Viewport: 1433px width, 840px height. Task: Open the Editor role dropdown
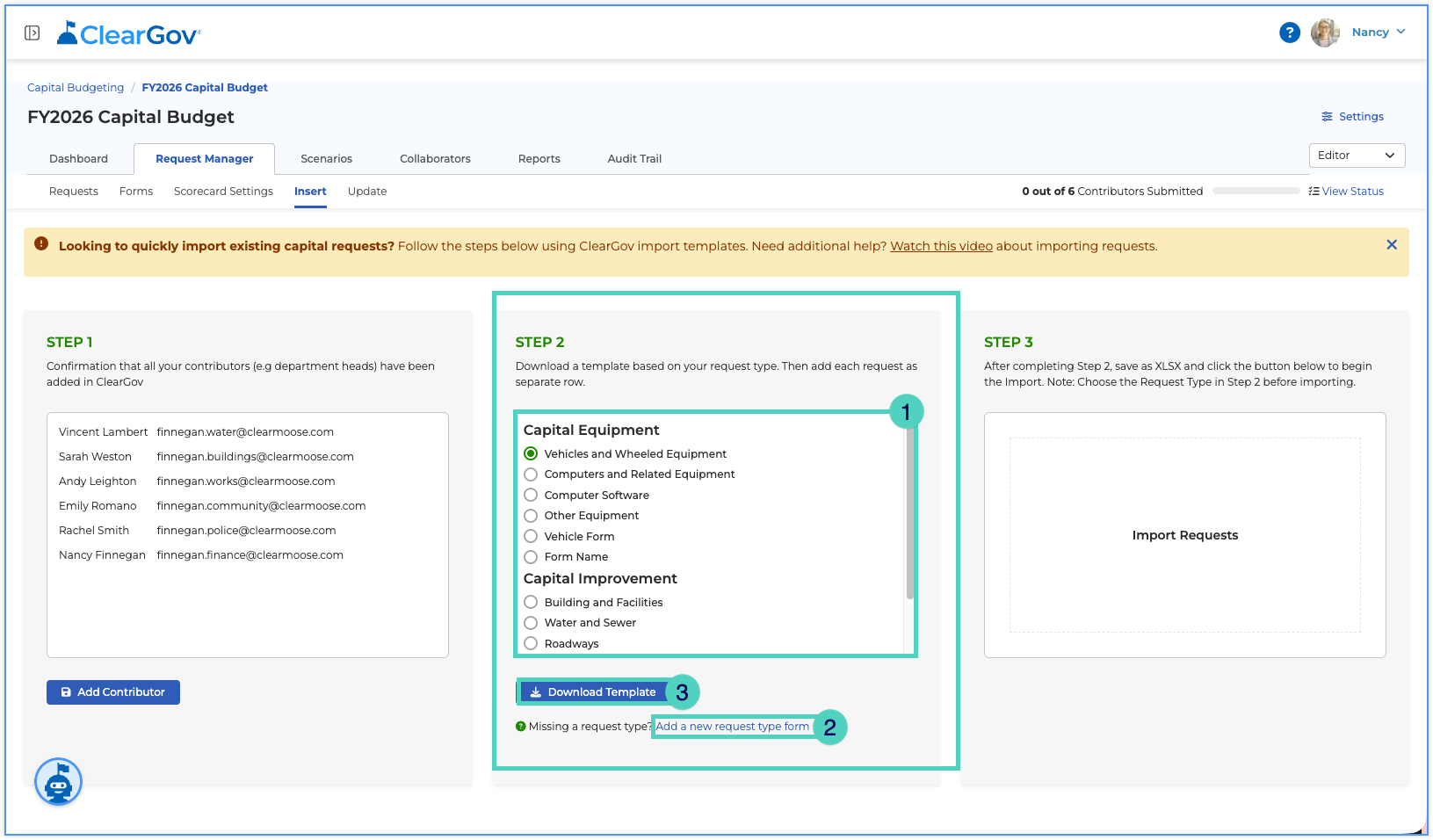coord(1357,156)
